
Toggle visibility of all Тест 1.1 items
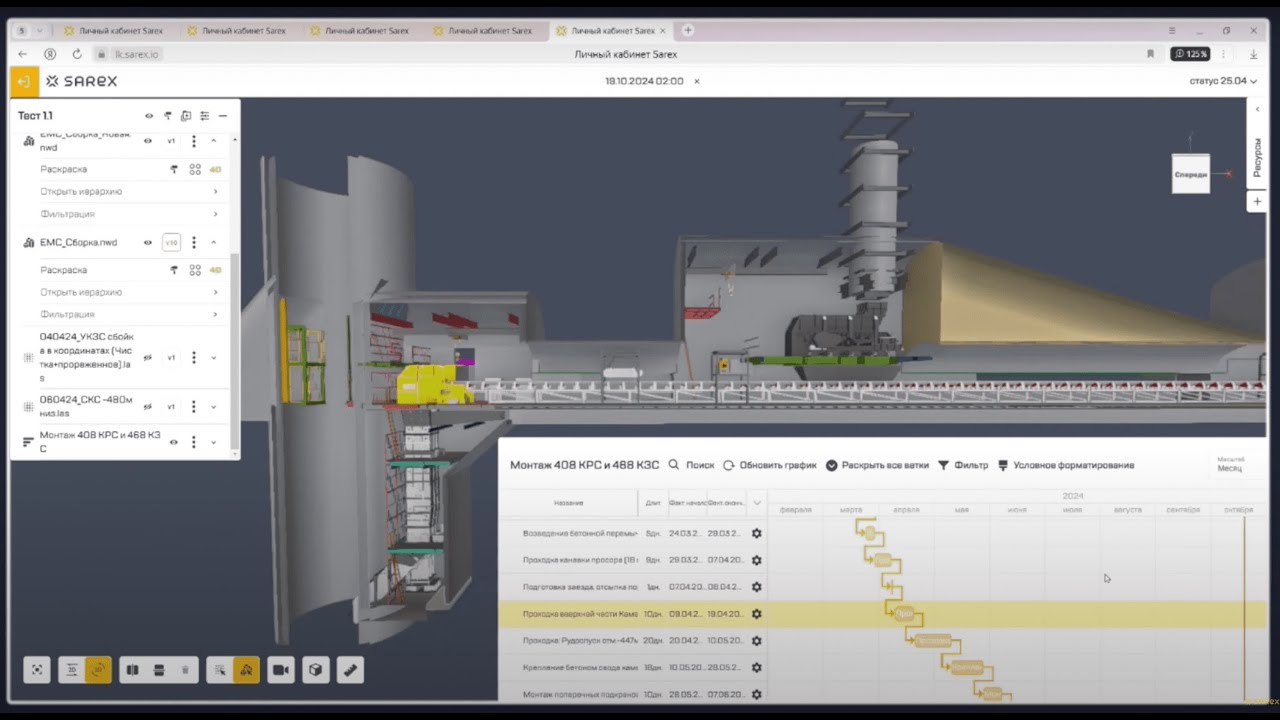pos(149,116)
